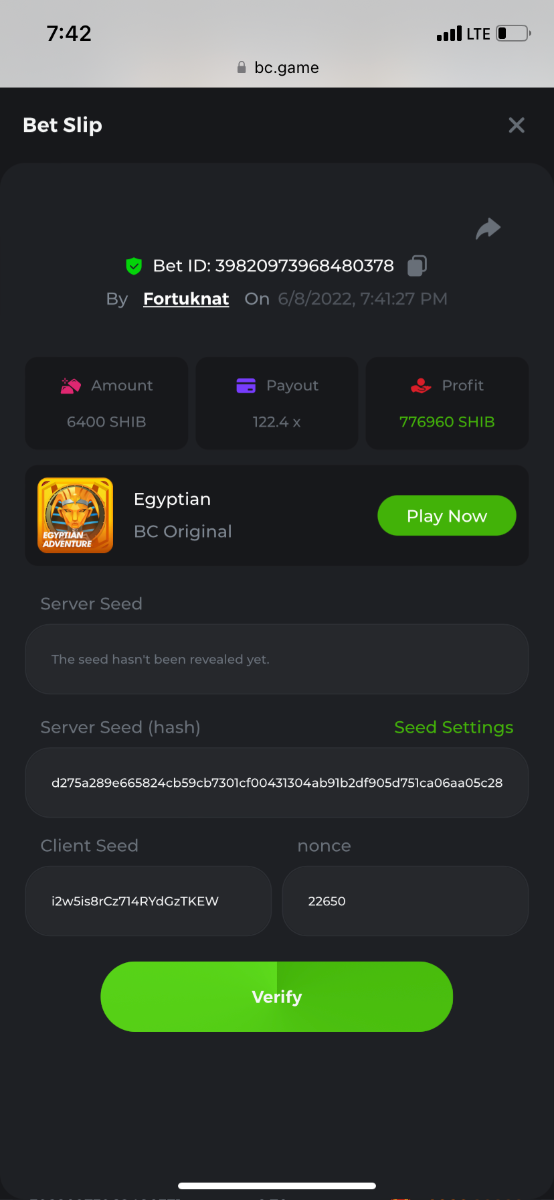Tap the green verified shield icon
This screenshot has height=1200, width=554.
134,266
